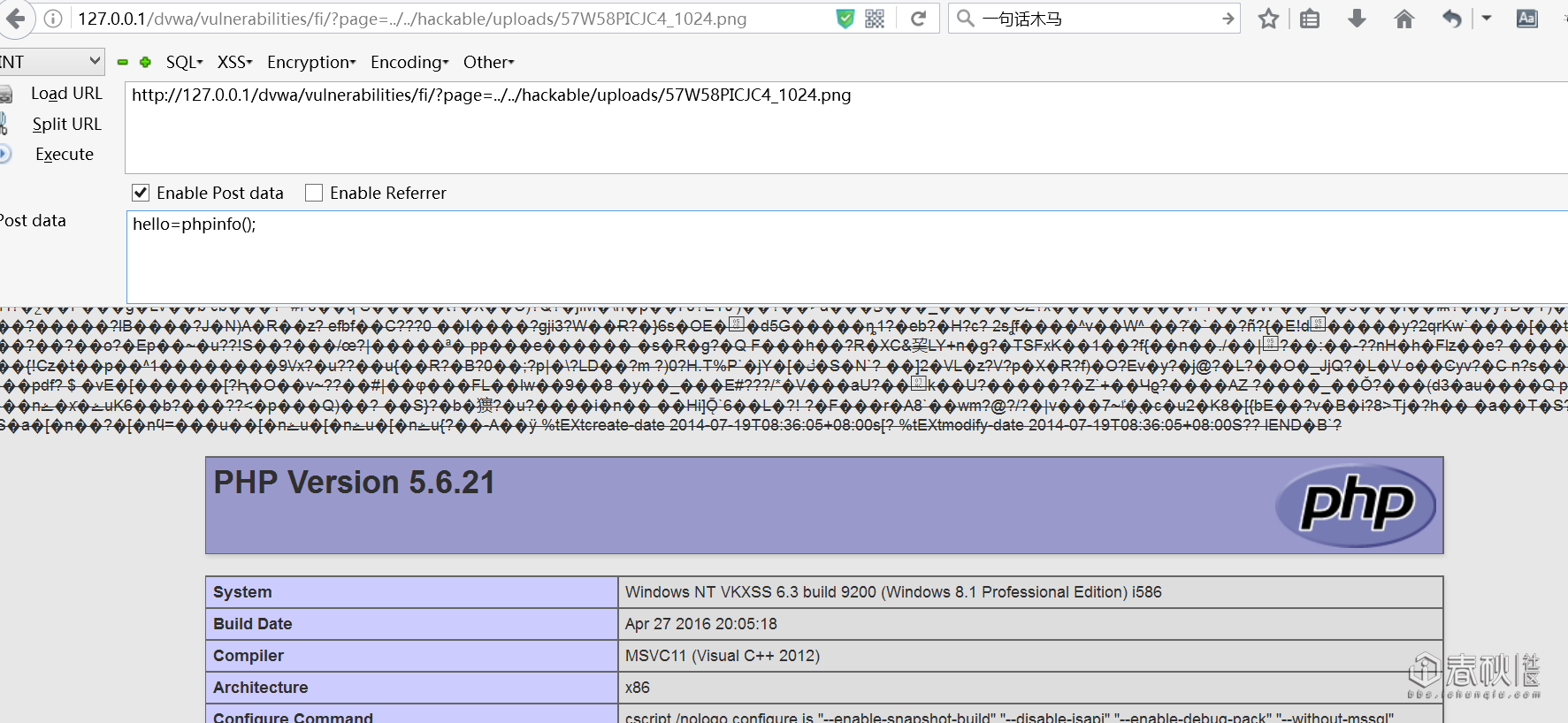
Task: Reload the current page
Action: click(x=919, y=19)
